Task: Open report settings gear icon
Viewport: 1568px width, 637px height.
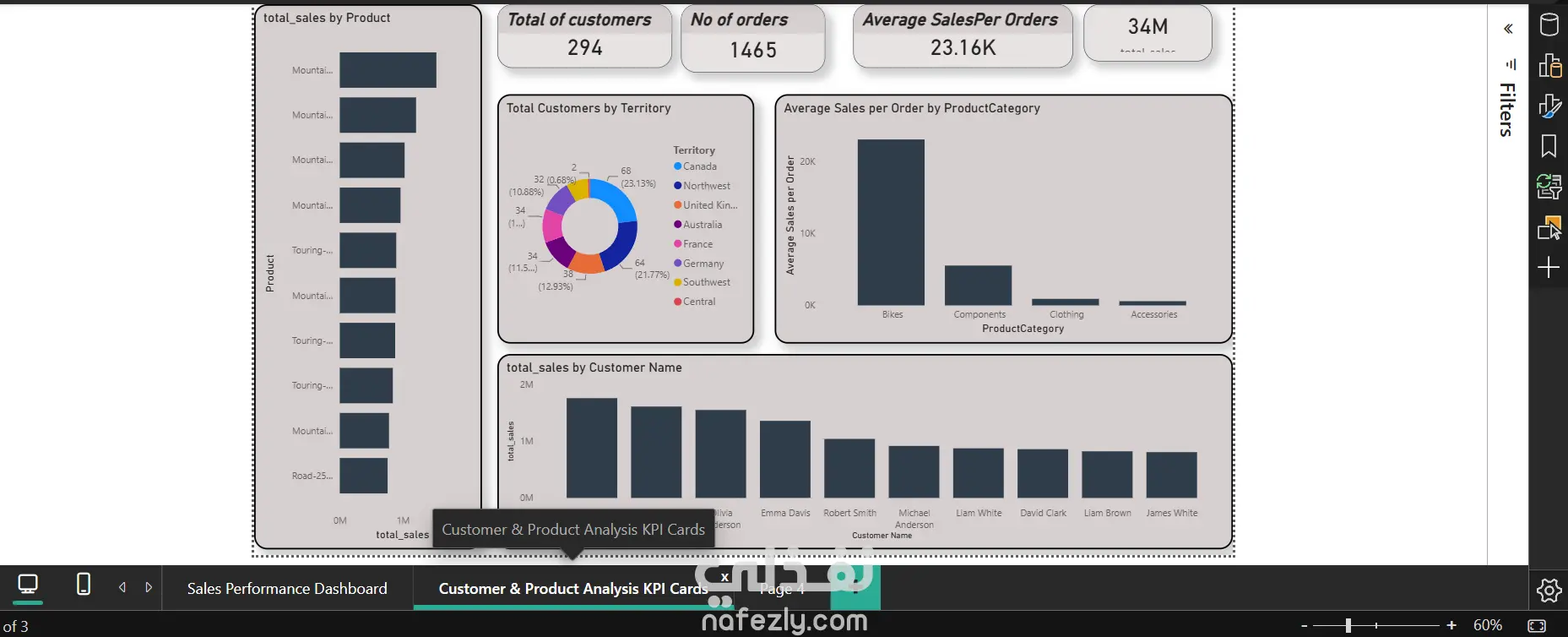Action: (1549, 590)
